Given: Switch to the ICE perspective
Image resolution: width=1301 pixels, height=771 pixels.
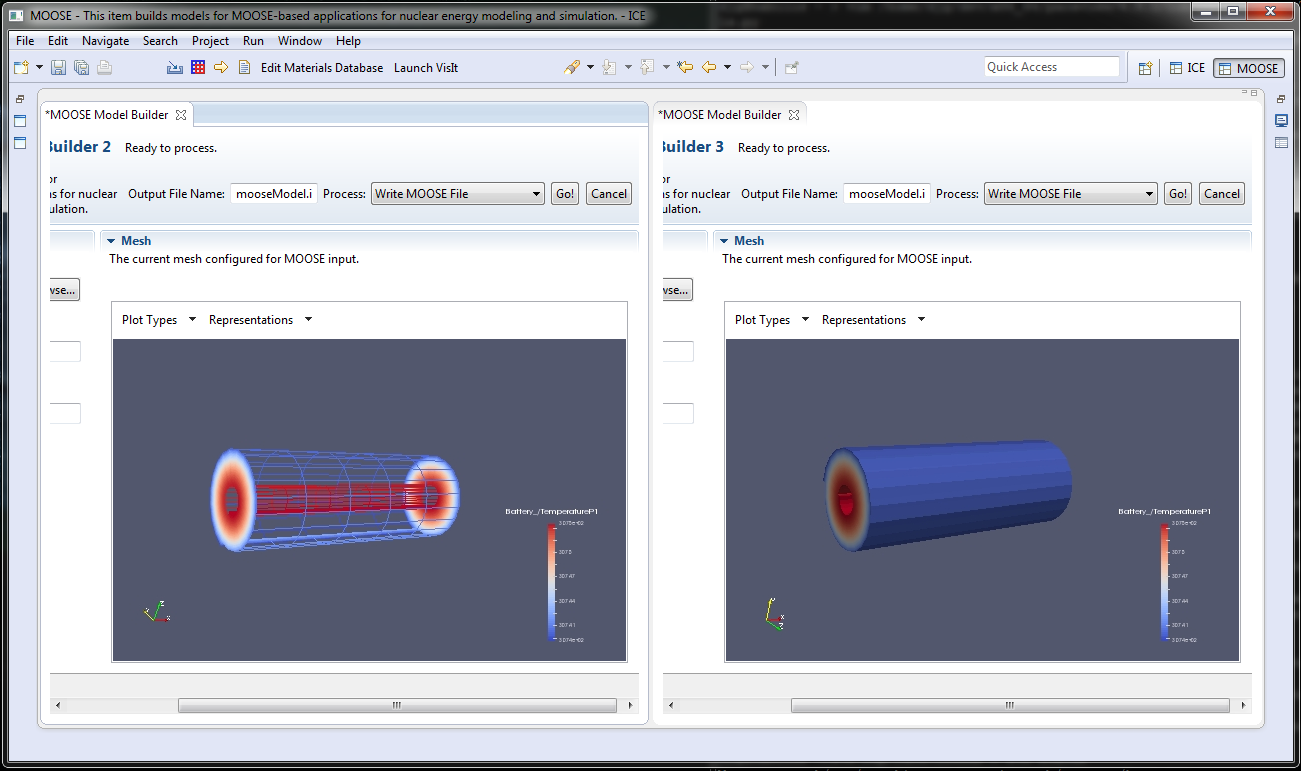Looking at the screenshot, I should [x=1187, y=68].
